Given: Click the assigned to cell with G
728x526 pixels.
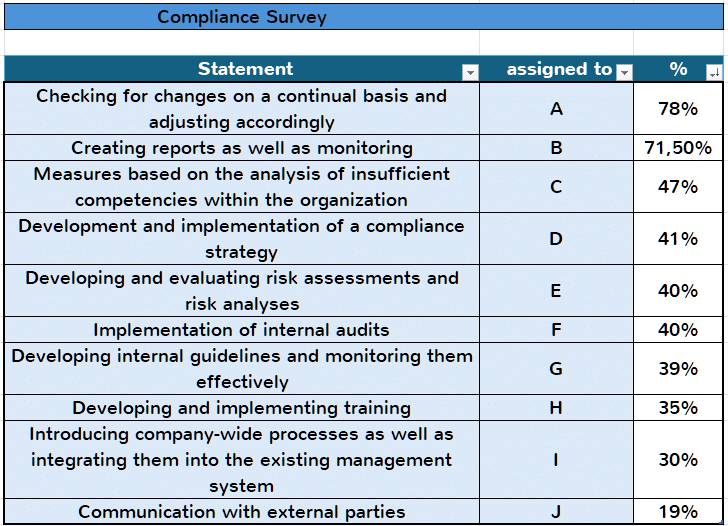Looking at the screenshot, I should (556, 369).
